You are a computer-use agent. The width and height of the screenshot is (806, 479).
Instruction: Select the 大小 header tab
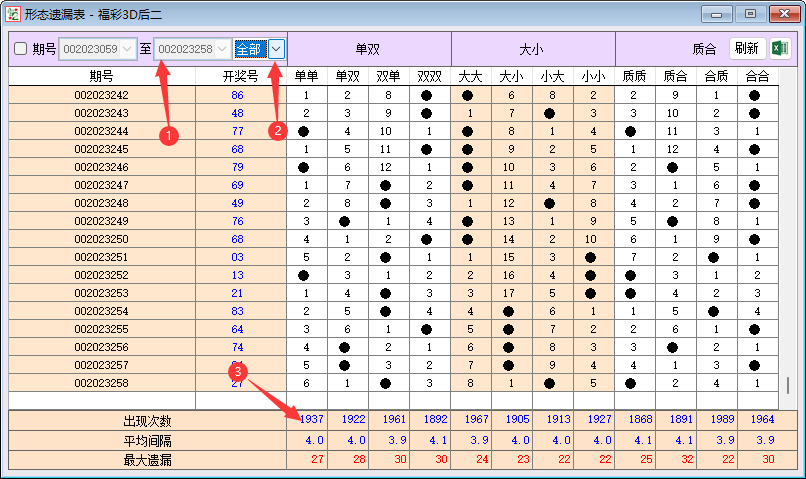tap(531, 49)
